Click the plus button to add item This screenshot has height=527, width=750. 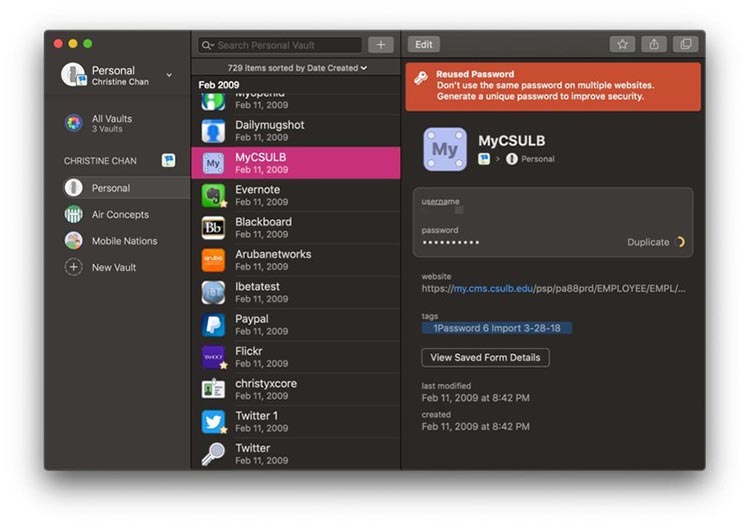(381, 45)
